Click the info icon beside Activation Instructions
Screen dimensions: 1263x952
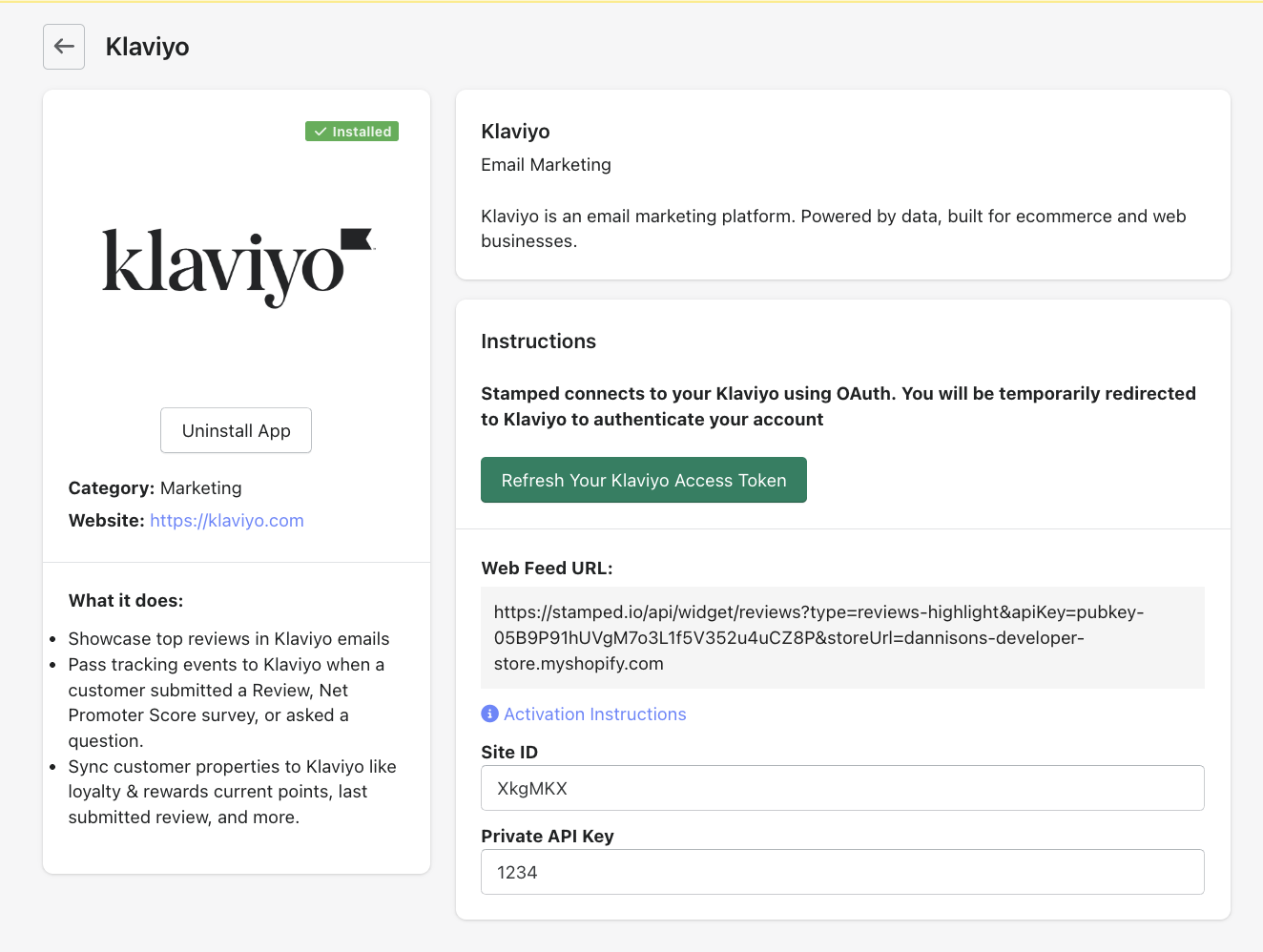coord(489,714)
